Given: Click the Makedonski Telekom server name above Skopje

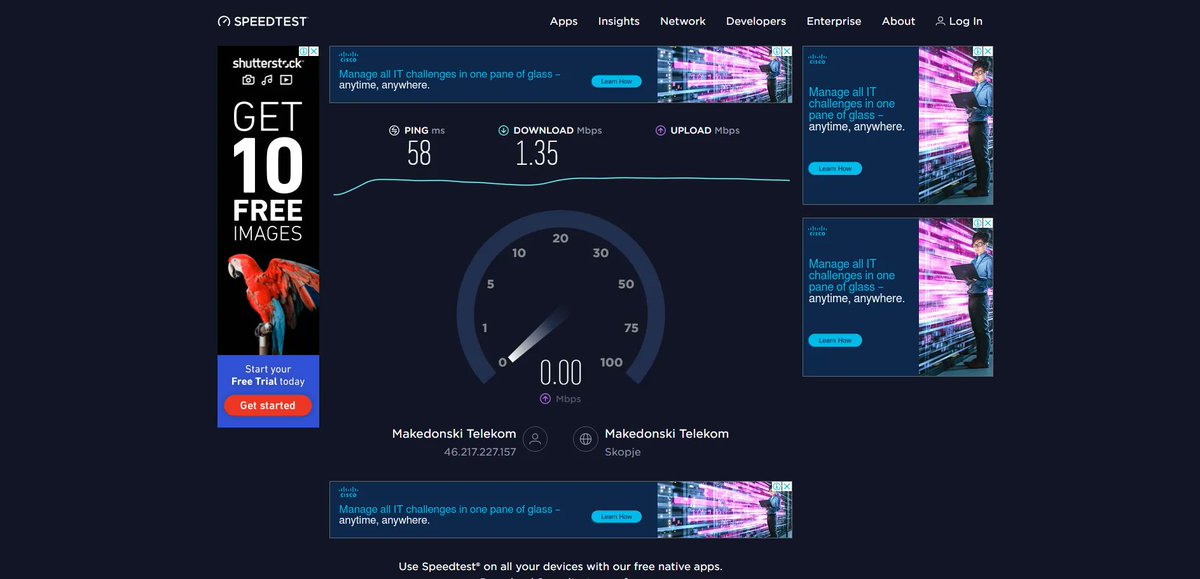Looking at the screenshot, I should tap(667, 433).
